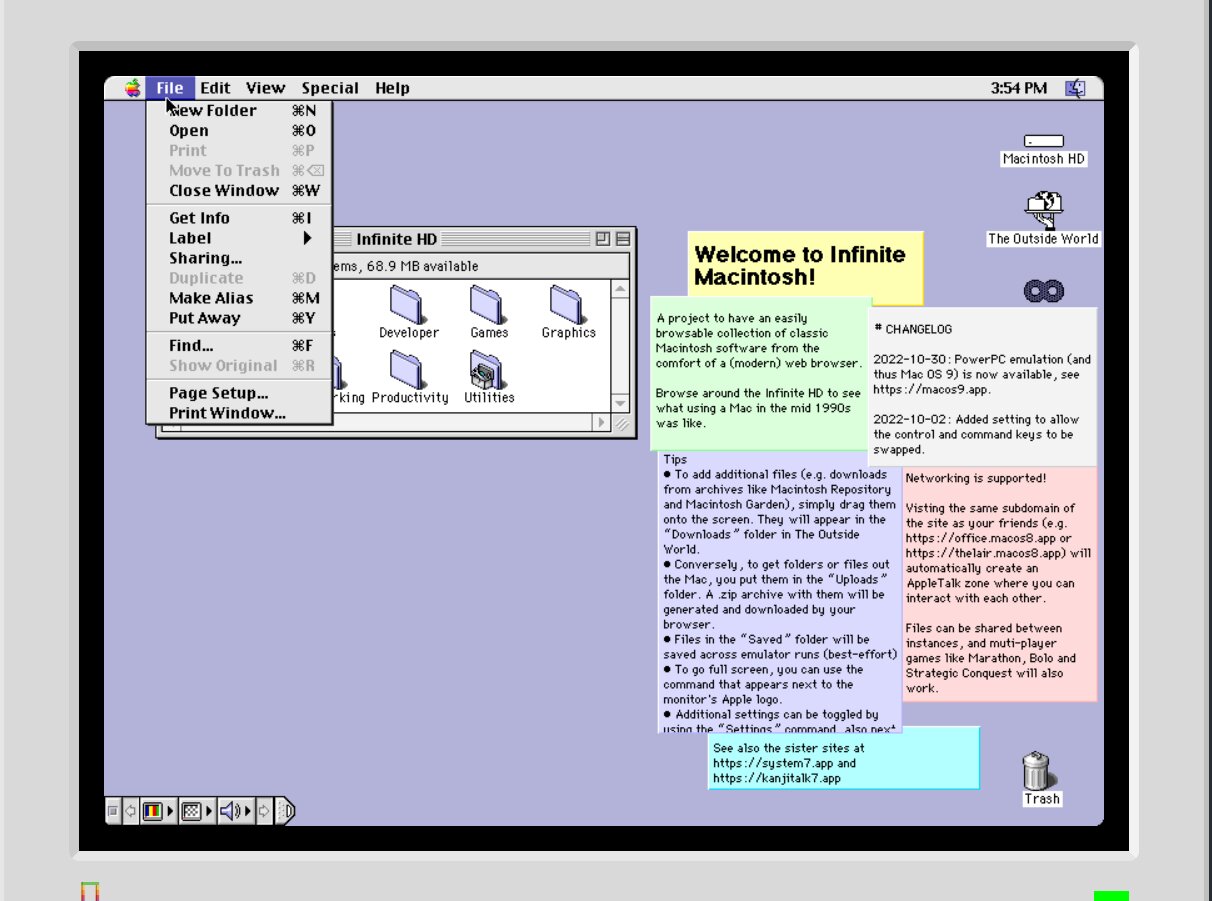Click the https://kanjitalk7.app text
The width and height of the screenshot is (1212, 901).
[777, 778]
